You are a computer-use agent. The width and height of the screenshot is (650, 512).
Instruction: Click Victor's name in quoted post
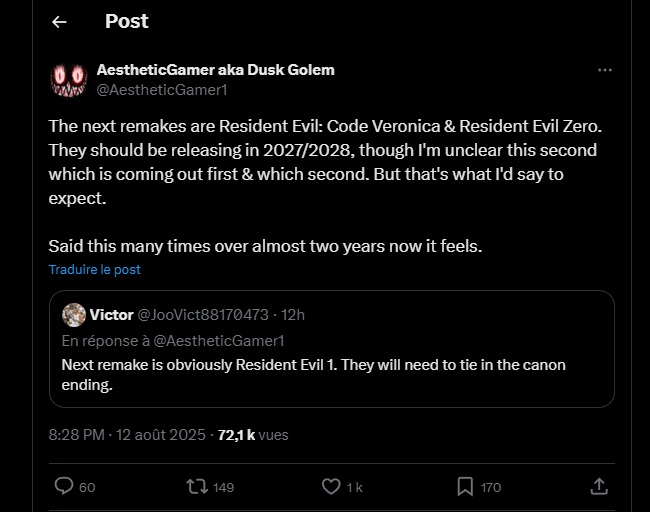[x=111, y=314]
